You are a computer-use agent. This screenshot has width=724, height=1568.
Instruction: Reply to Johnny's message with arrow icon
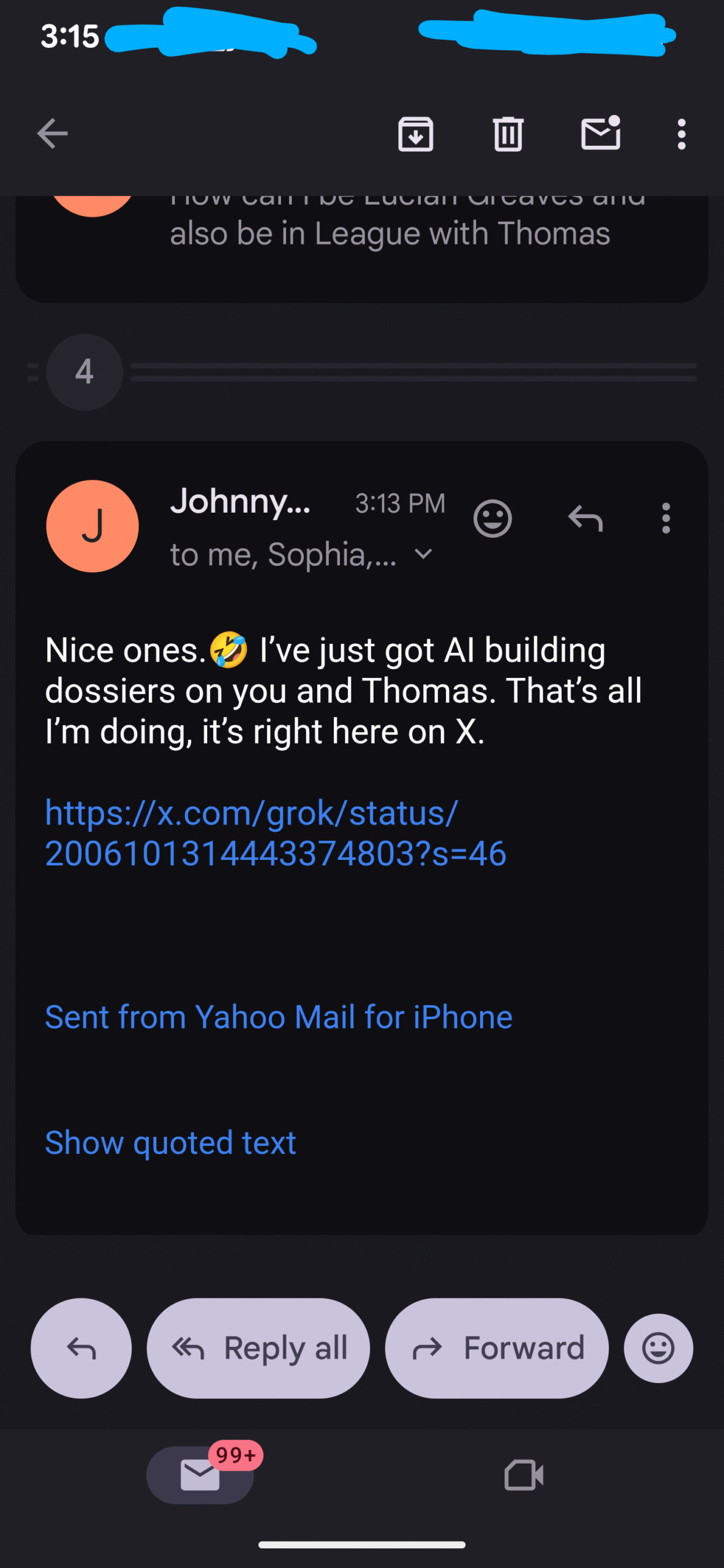coord(585,519)
